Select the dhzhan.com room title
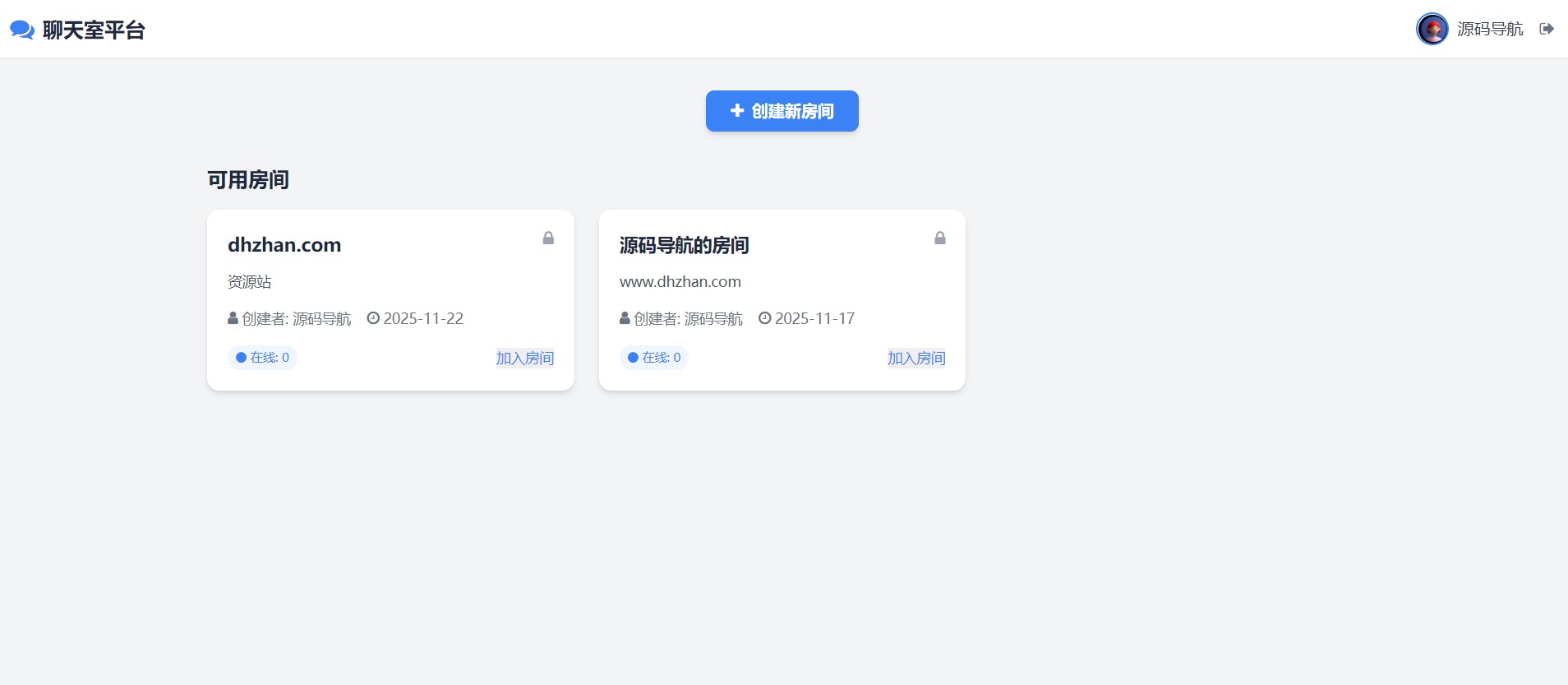 pos(284,245)
